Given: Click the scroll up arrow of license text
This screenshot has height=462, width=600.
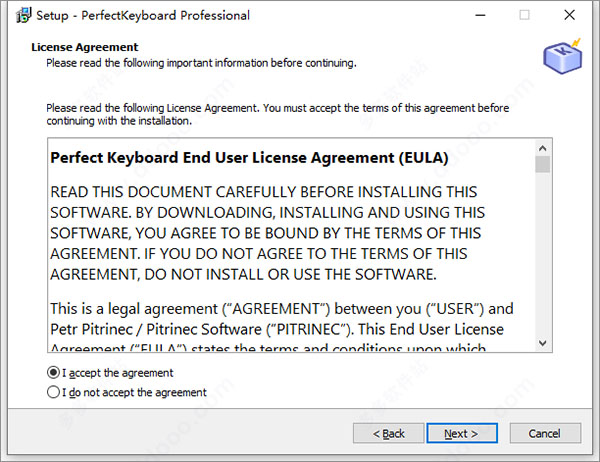Looking at the screenshot, I should click(543, 148).
